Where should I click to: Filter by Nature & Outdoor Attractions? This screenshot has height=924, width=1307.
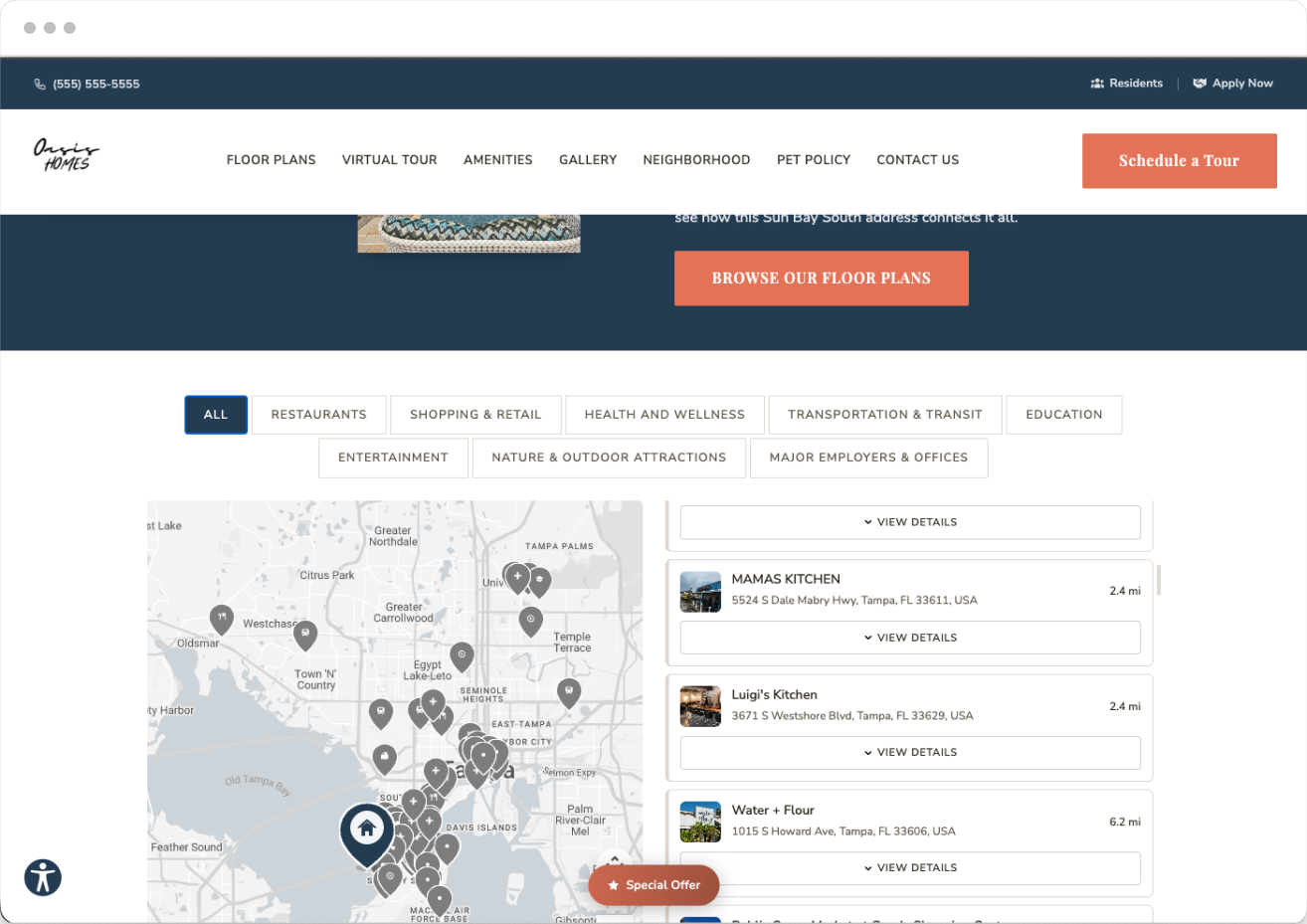coord(609,458)
